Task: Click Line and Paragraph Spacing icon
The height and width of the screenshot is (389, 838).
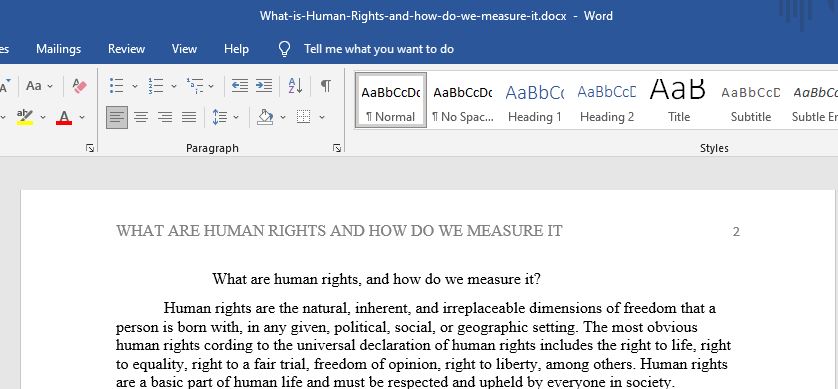Action: tap(220, 117)
